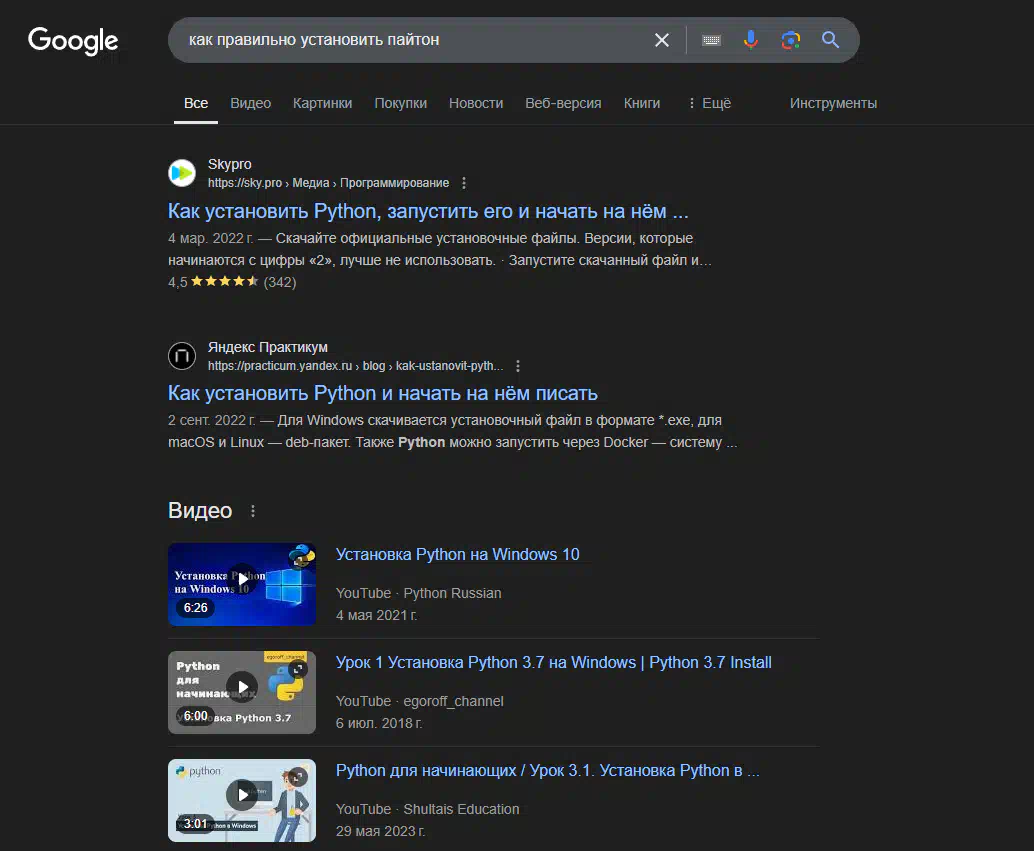Click the Яндекс Практикум site name
The image size is (1034, 851).
[268, 348]
